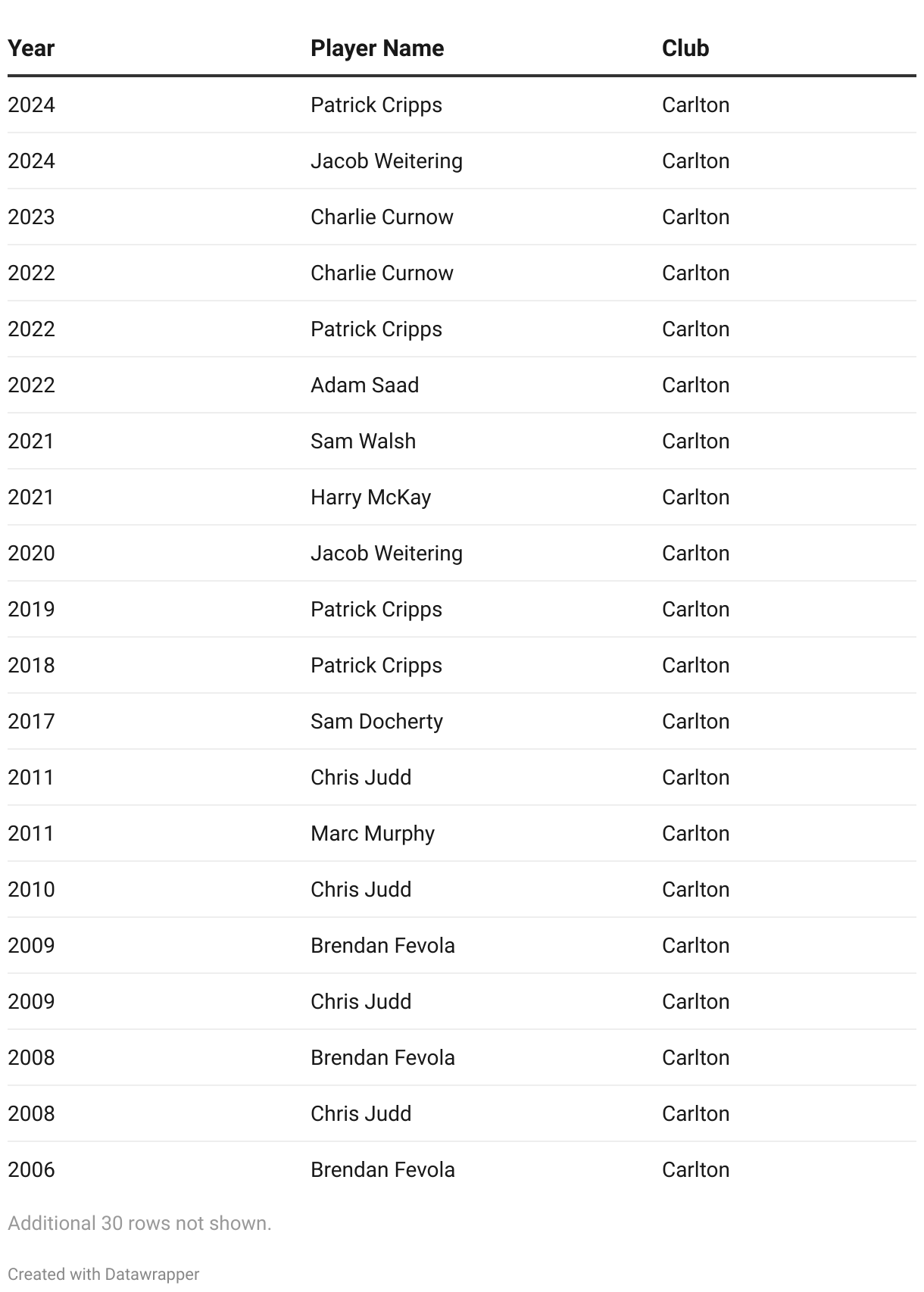The image size is (924, 1292).
Task: Click the 2017 year cell
Action: [31, 722]
